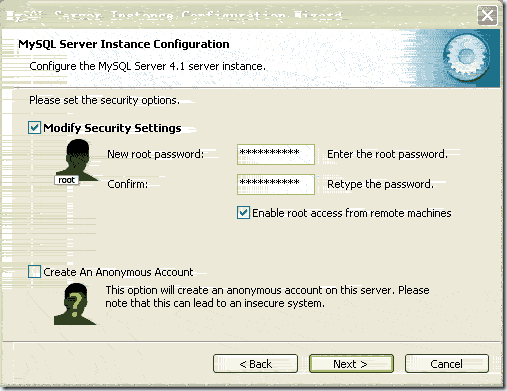The image size is (507, 391).
Task: Click the Enable root access label text
Action: 352,213
